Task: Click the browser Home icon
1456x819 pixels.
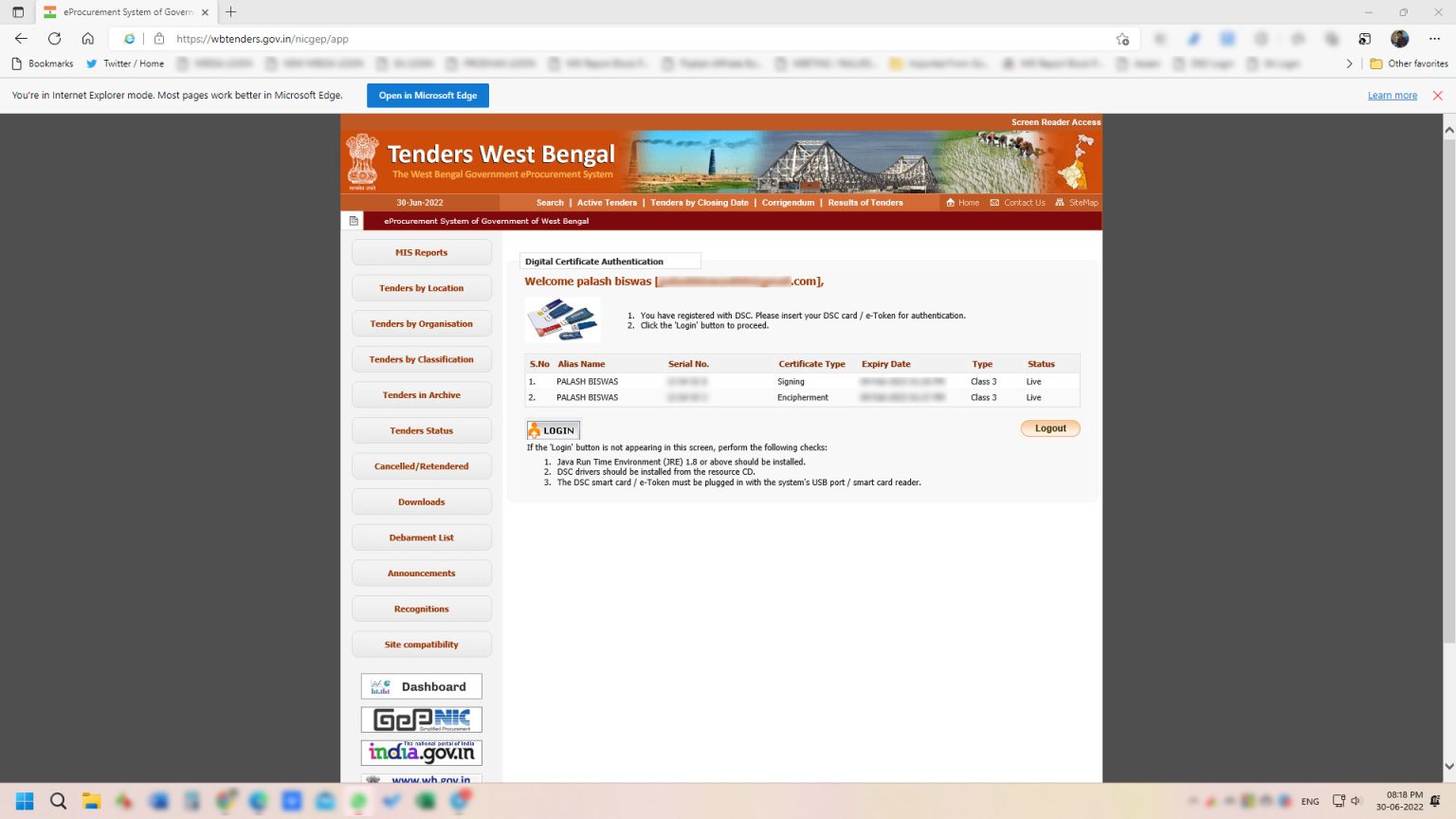Action: pos(87,39)
